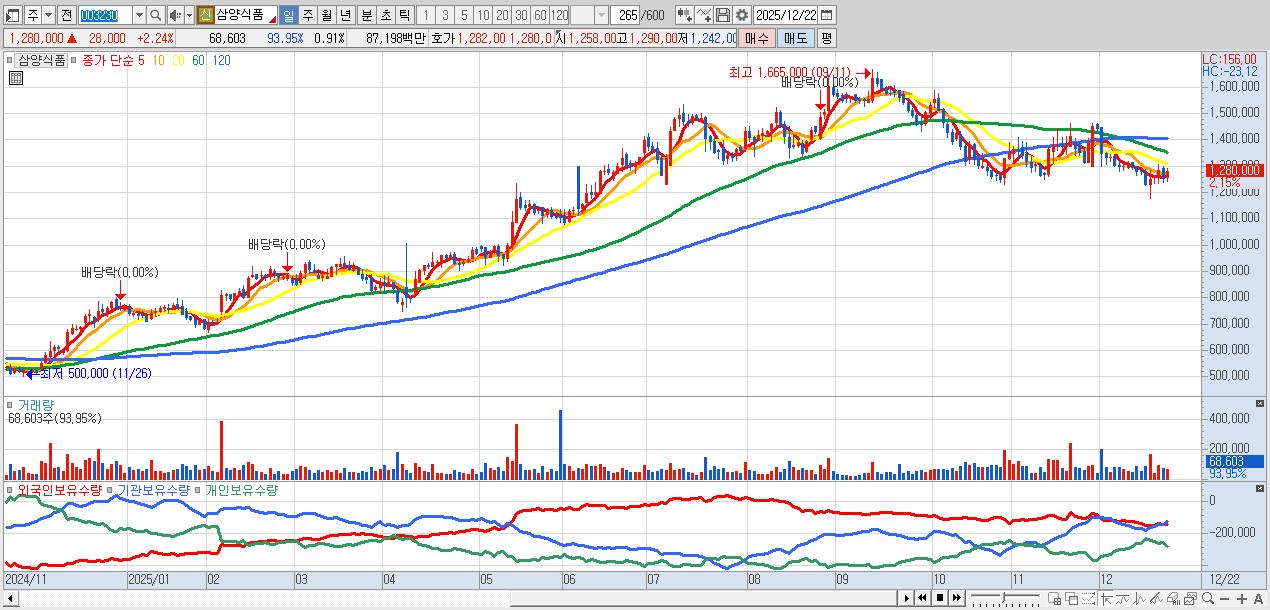Toggle the 전 button next to stock code
1270x610 pixels.
66,15
